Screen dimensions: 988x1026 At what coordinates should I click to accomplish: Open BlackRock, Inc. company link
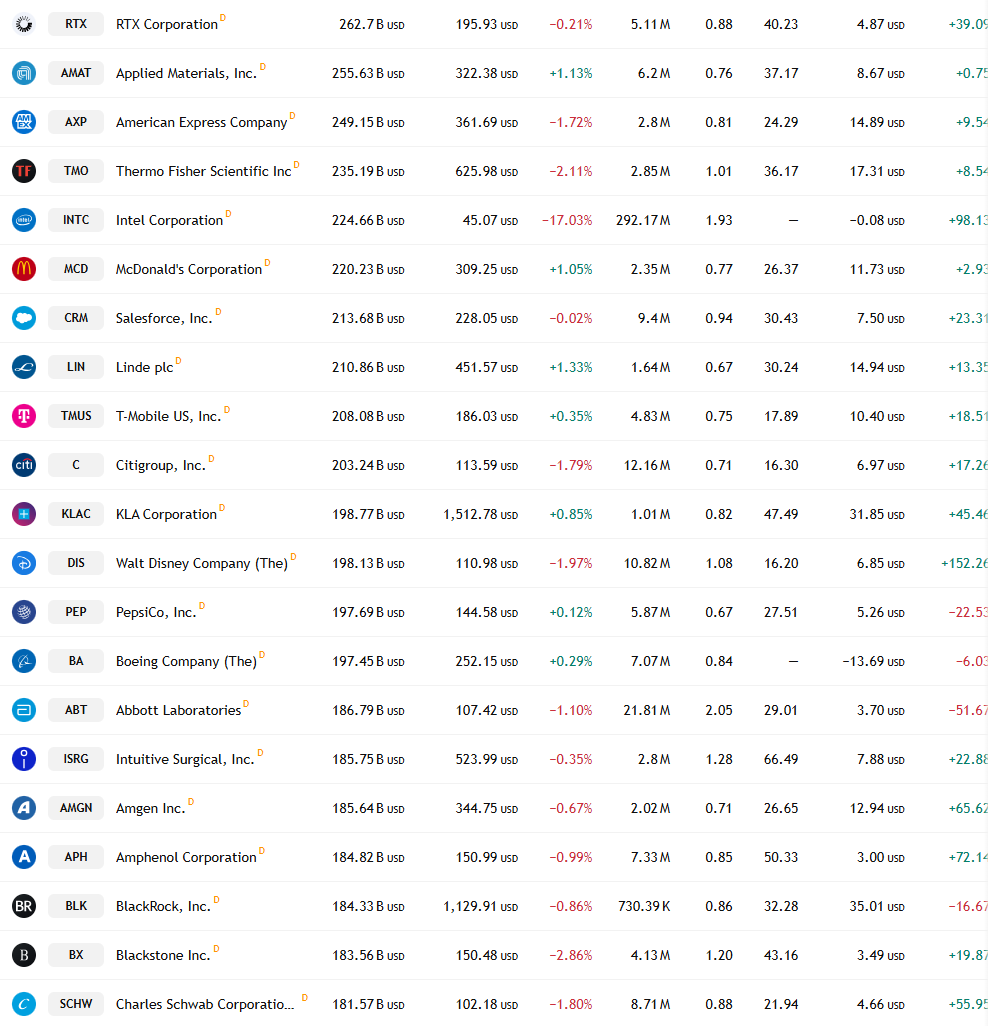coord(163,906)
